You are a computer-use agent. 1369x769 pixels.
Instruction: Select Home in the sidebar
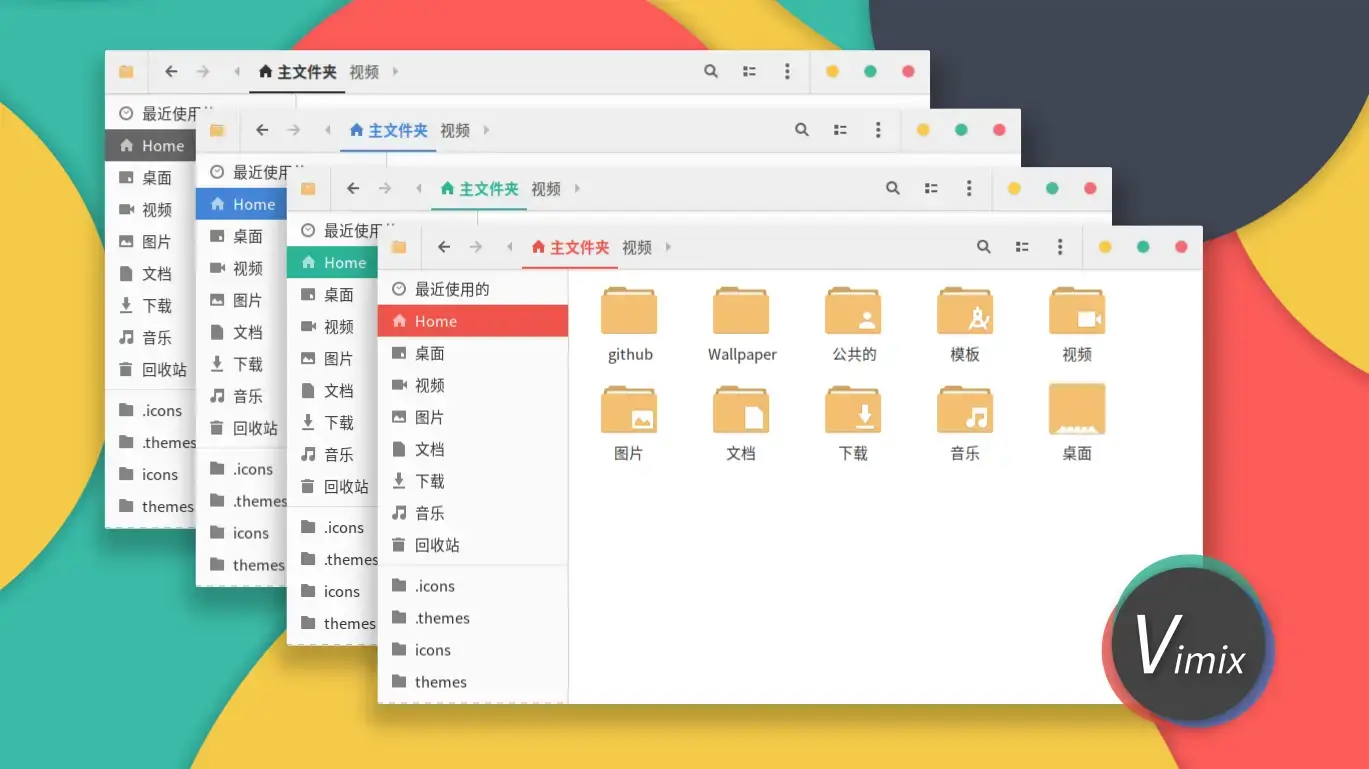click(x=434, y=321)
